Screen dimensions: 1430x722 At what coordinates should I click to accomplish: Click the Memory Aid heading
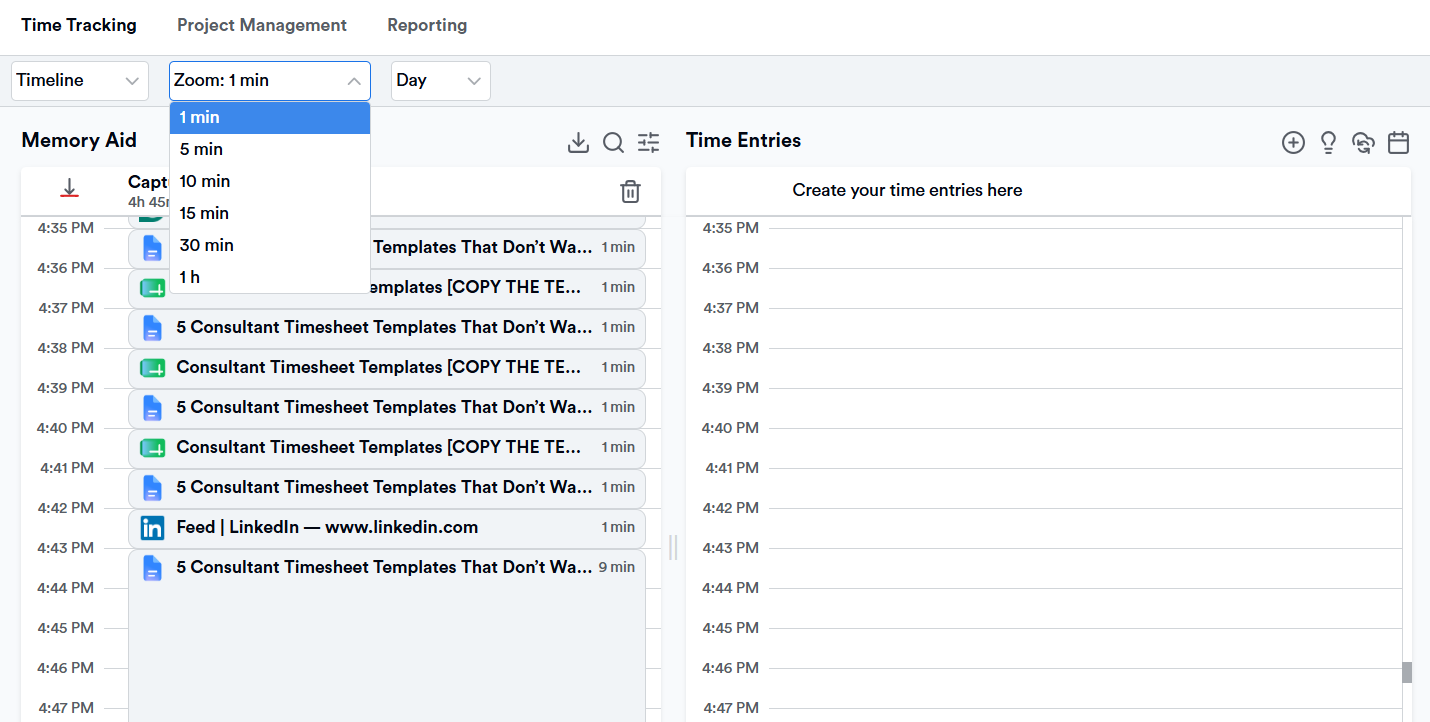(79, 141)
